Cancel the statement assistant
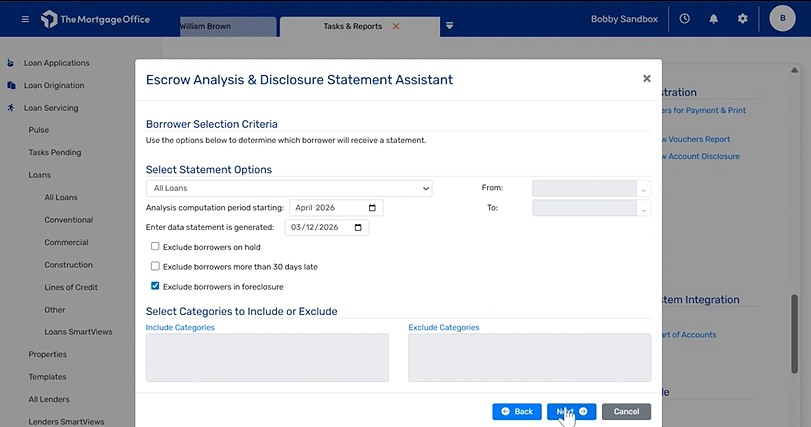The image size is (811, 427). pos(626,411)
